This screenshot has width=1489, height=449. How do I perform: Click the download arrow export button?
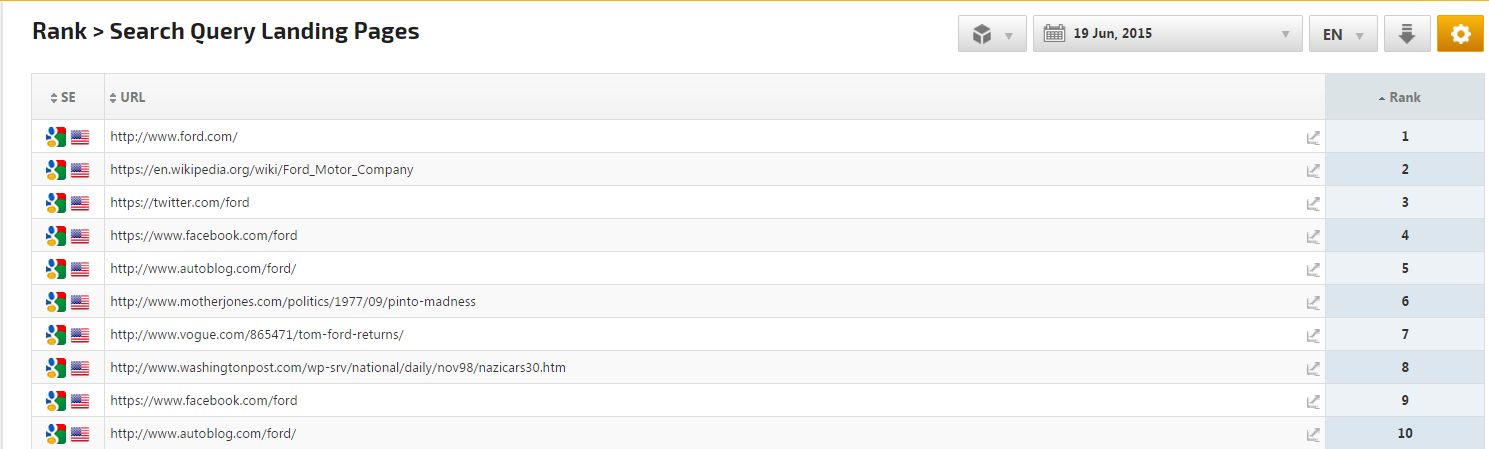[x=1407, y=34]
